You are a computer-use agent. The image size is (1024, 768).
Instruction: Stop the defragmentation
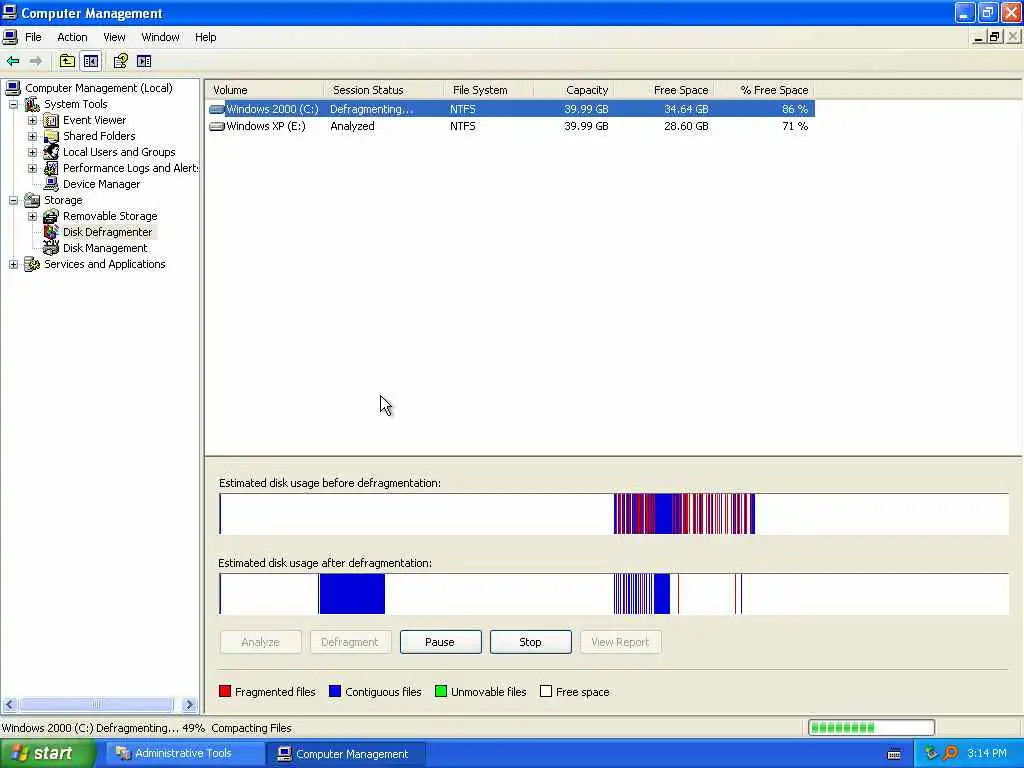coord(530,642)
